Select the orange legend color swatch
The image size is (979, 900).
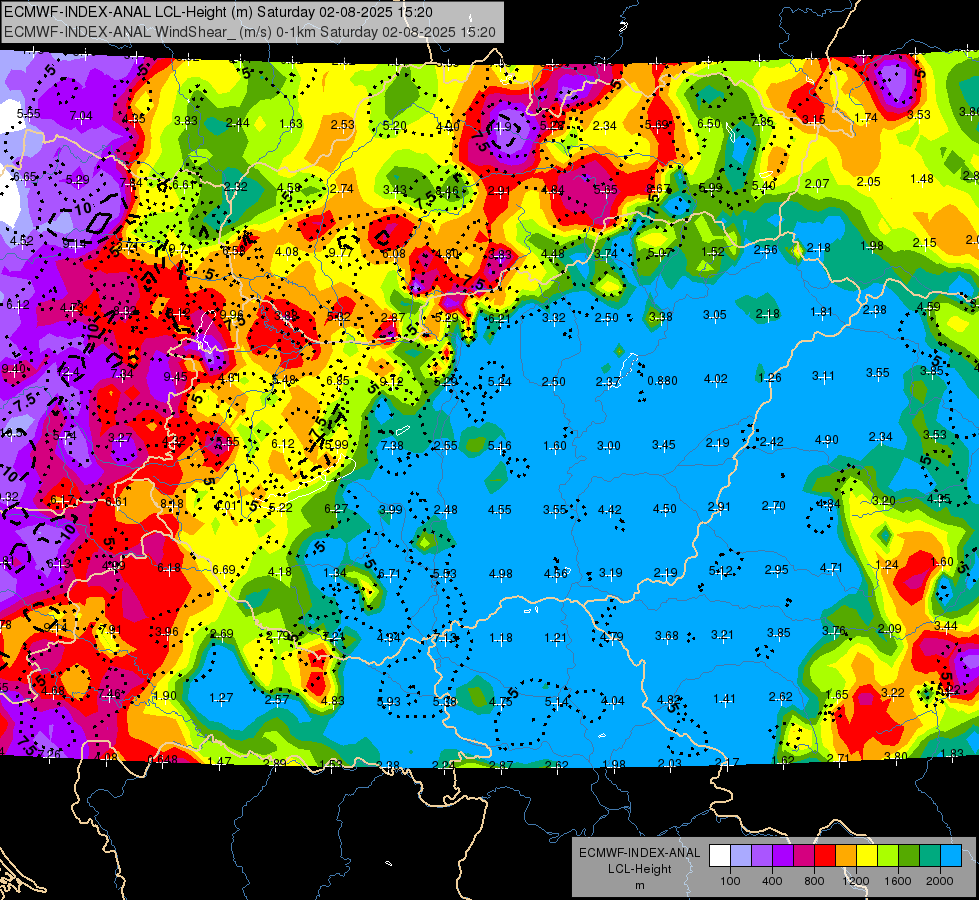[x=846, y=856]
